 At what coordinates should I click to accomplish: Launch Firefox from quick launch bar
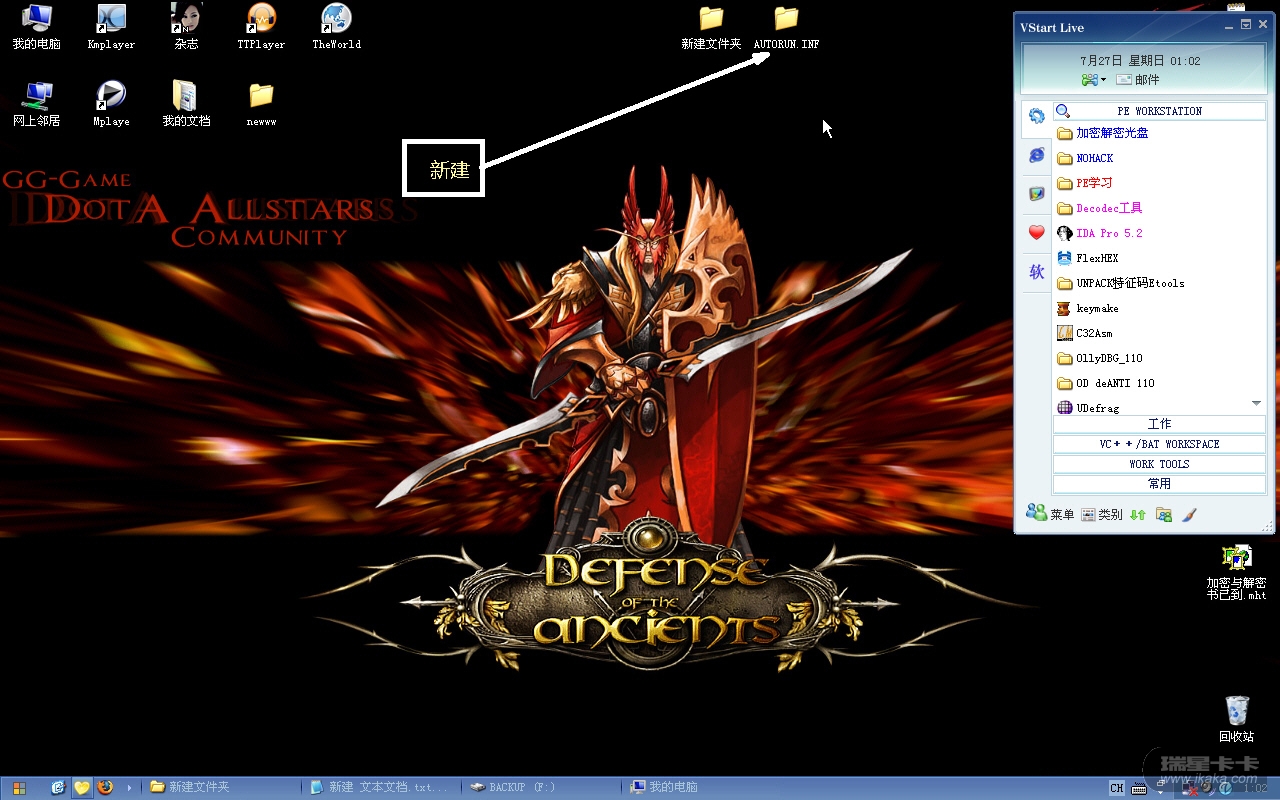point(104,787)
